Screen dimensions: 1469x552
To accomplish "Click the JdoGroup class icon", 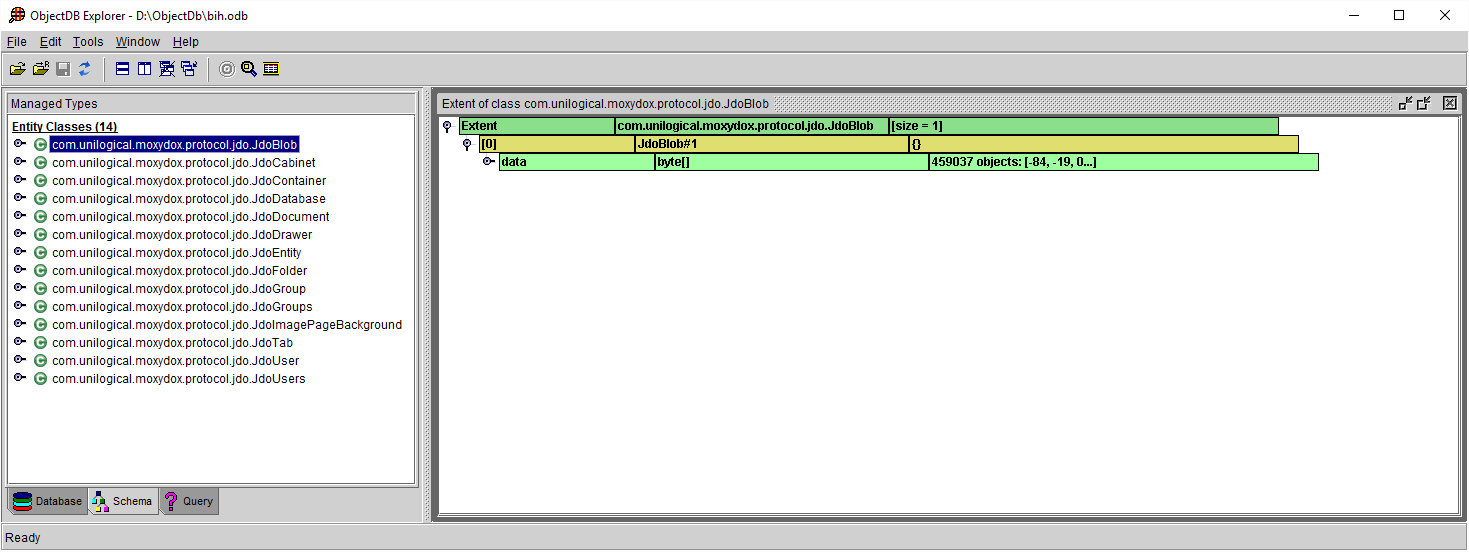I will [41, 289].
